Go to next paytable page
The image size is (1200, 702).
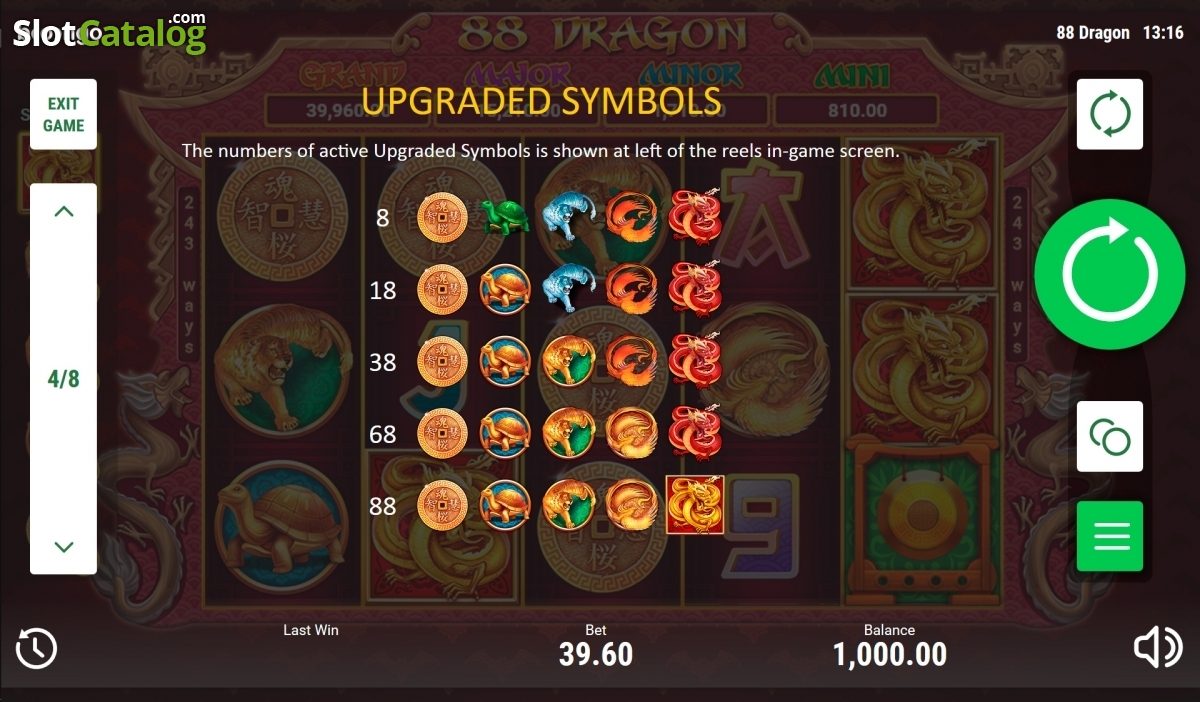[x=63, y=547]
